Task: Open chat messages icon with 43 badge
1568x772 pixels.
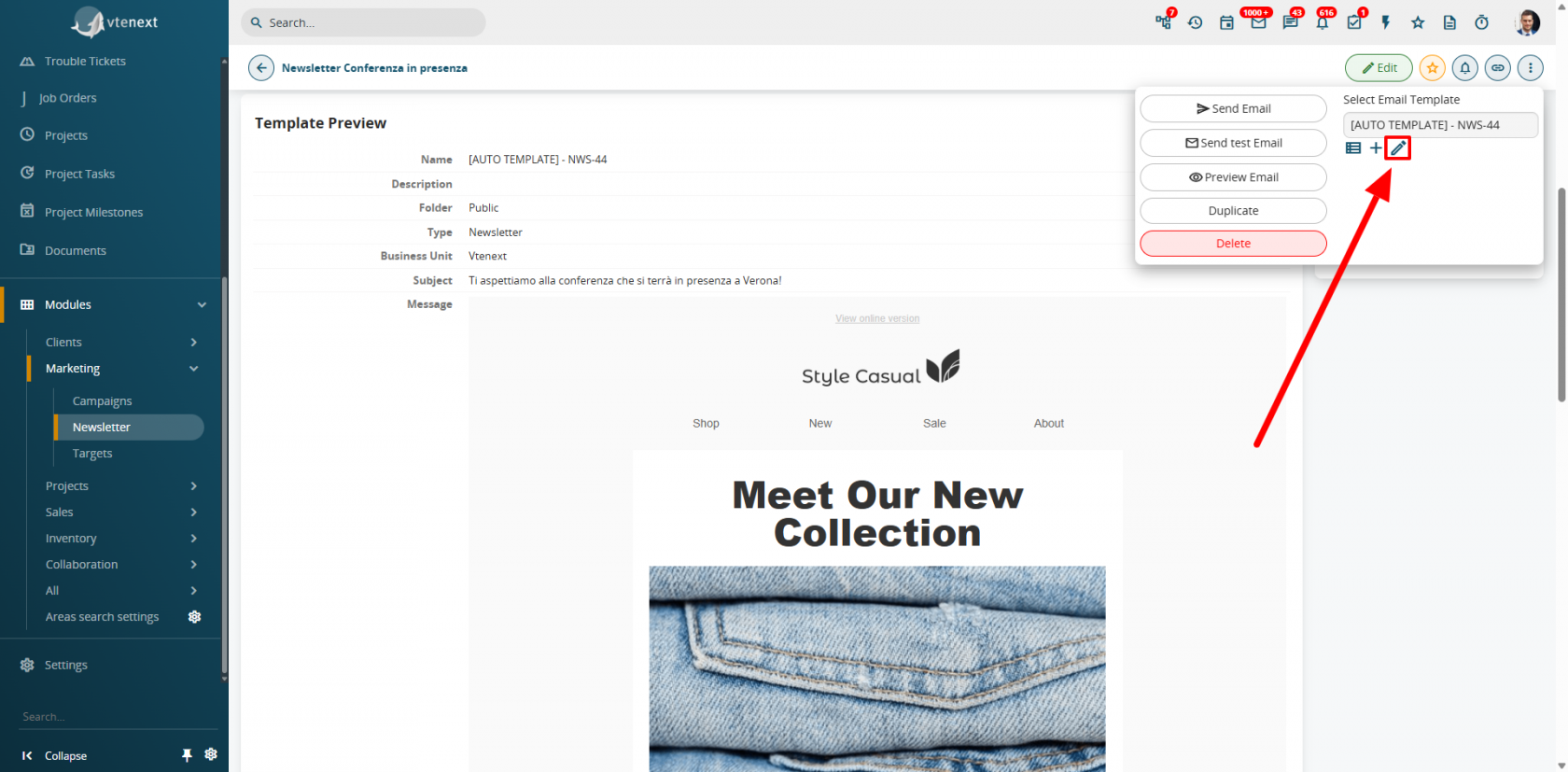Action: point(1291,22)
